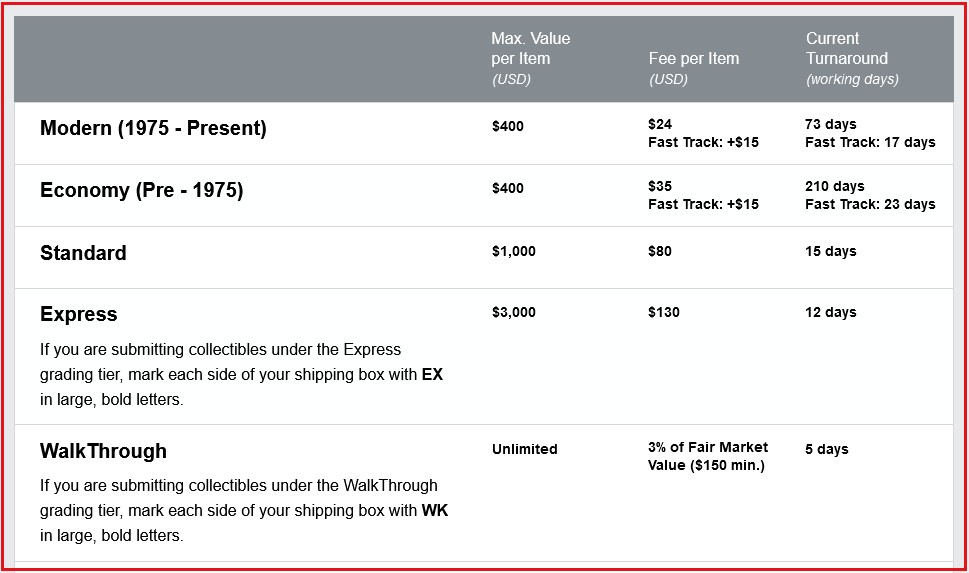Click the Fee per Item column header
The height and width of the screenshot is (573, 969).
pos(693,68)
